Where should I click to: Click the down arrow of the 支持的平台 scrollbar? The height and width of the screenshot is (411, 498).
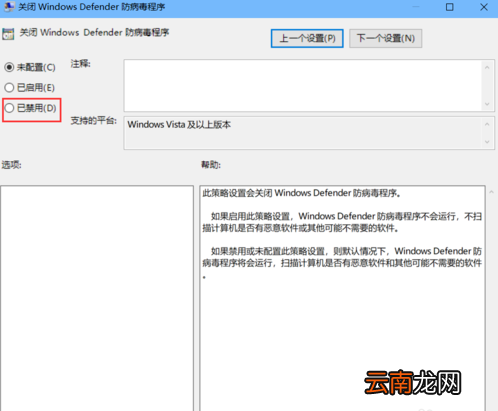pos(487,142)
